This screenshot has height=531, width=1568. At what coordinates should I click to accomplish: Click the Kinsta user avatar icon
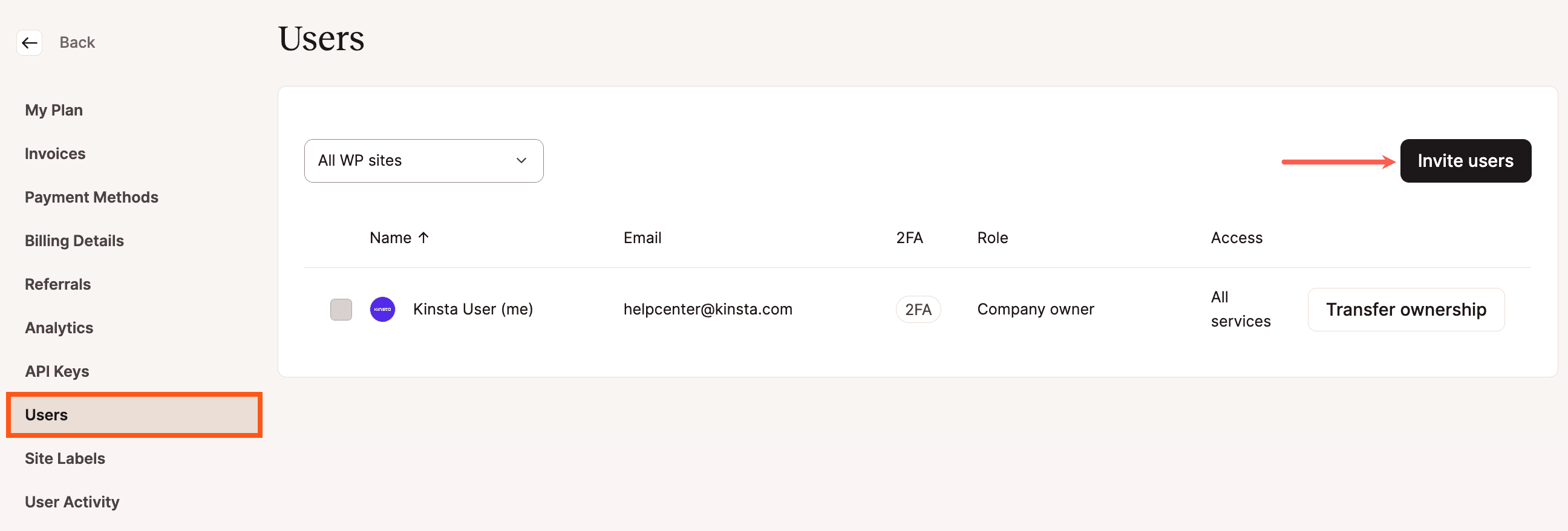382,309
